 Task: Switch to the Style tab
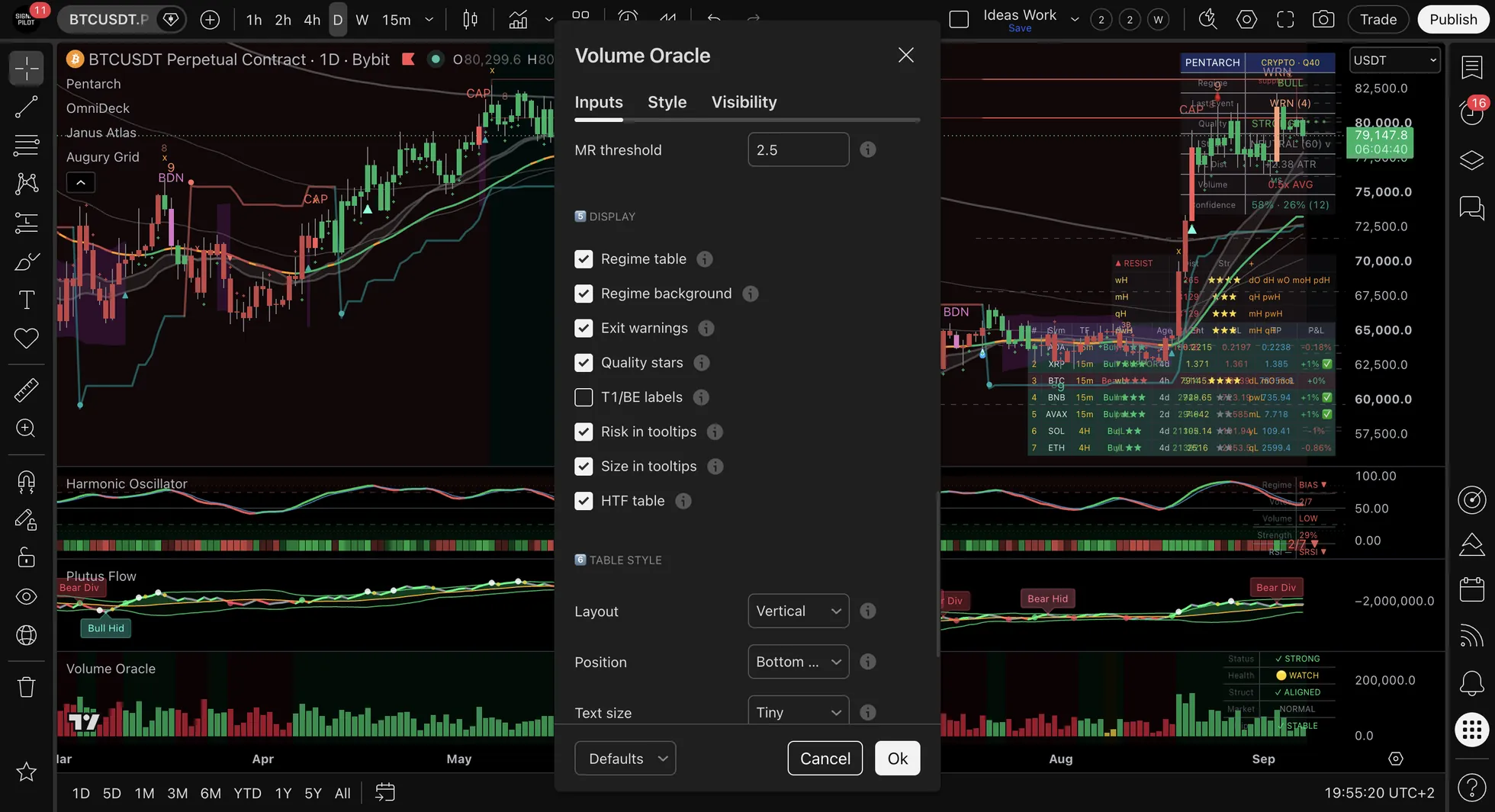[x=667, y=102]
